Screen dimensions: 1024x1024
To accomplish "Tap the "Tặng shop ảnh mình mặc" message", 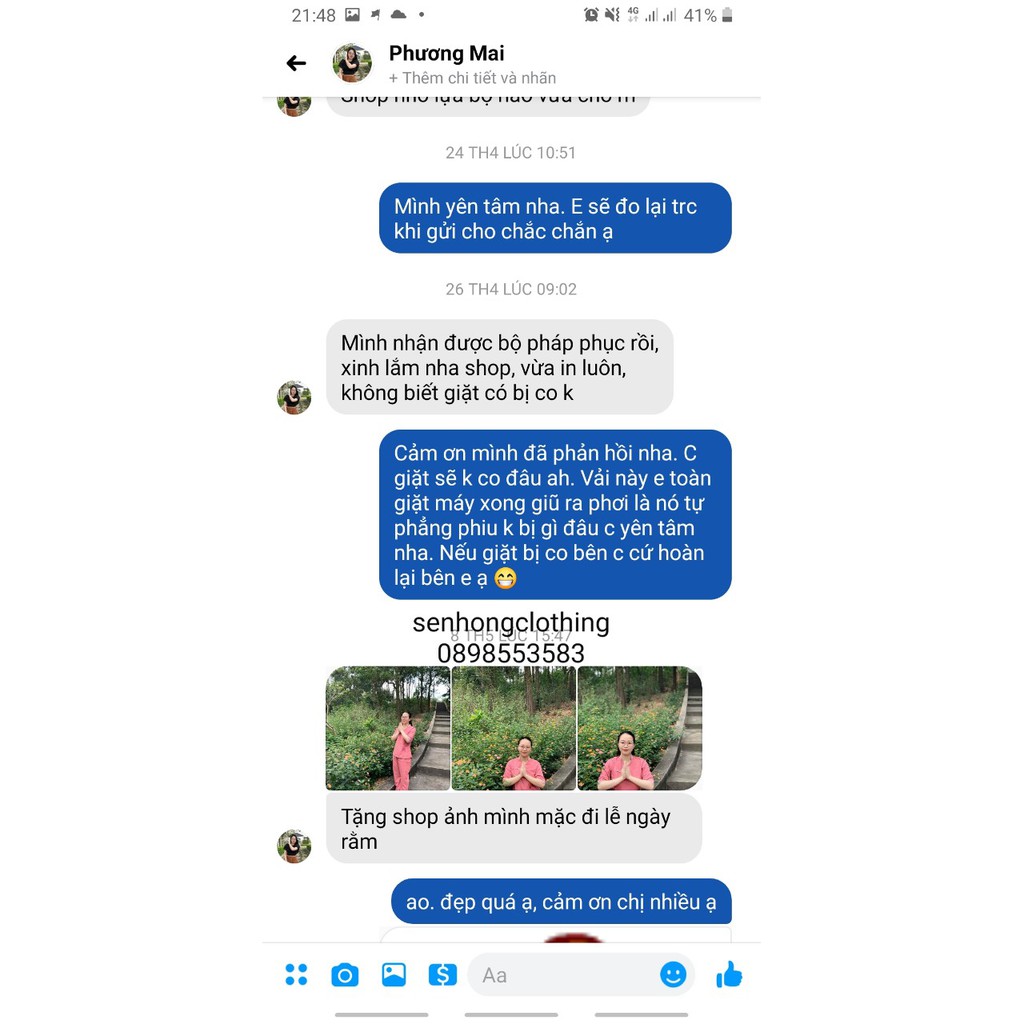I will [x=514, y=829].
